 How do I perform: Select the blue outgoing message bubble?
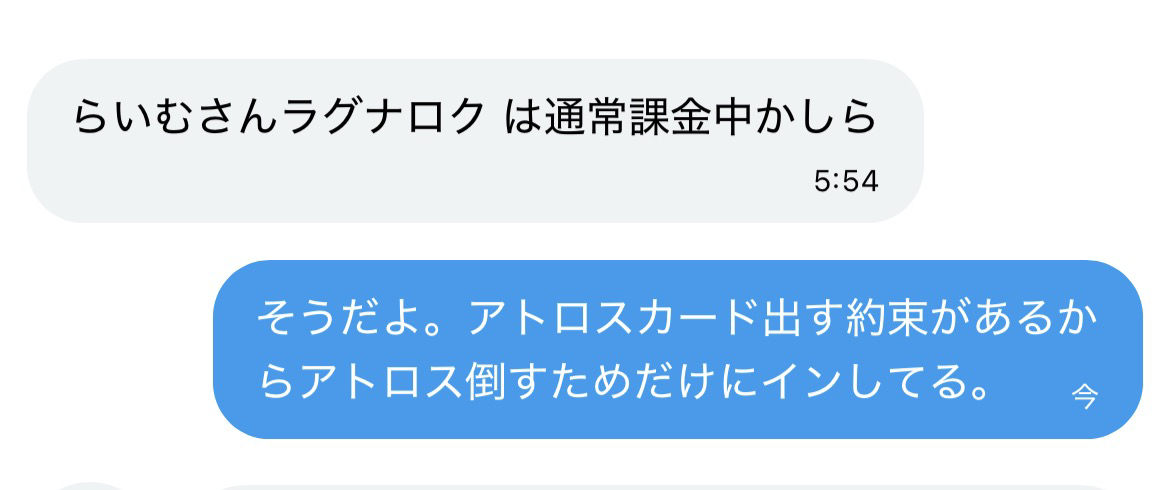[x=678, y=349]
